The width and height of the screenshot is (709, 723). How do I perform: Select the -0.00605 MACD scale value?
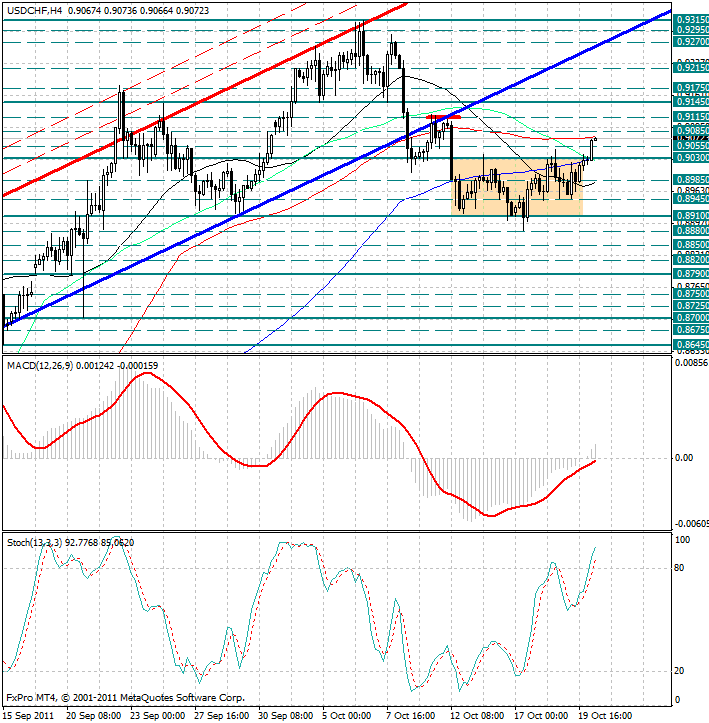tap(691, 524)
